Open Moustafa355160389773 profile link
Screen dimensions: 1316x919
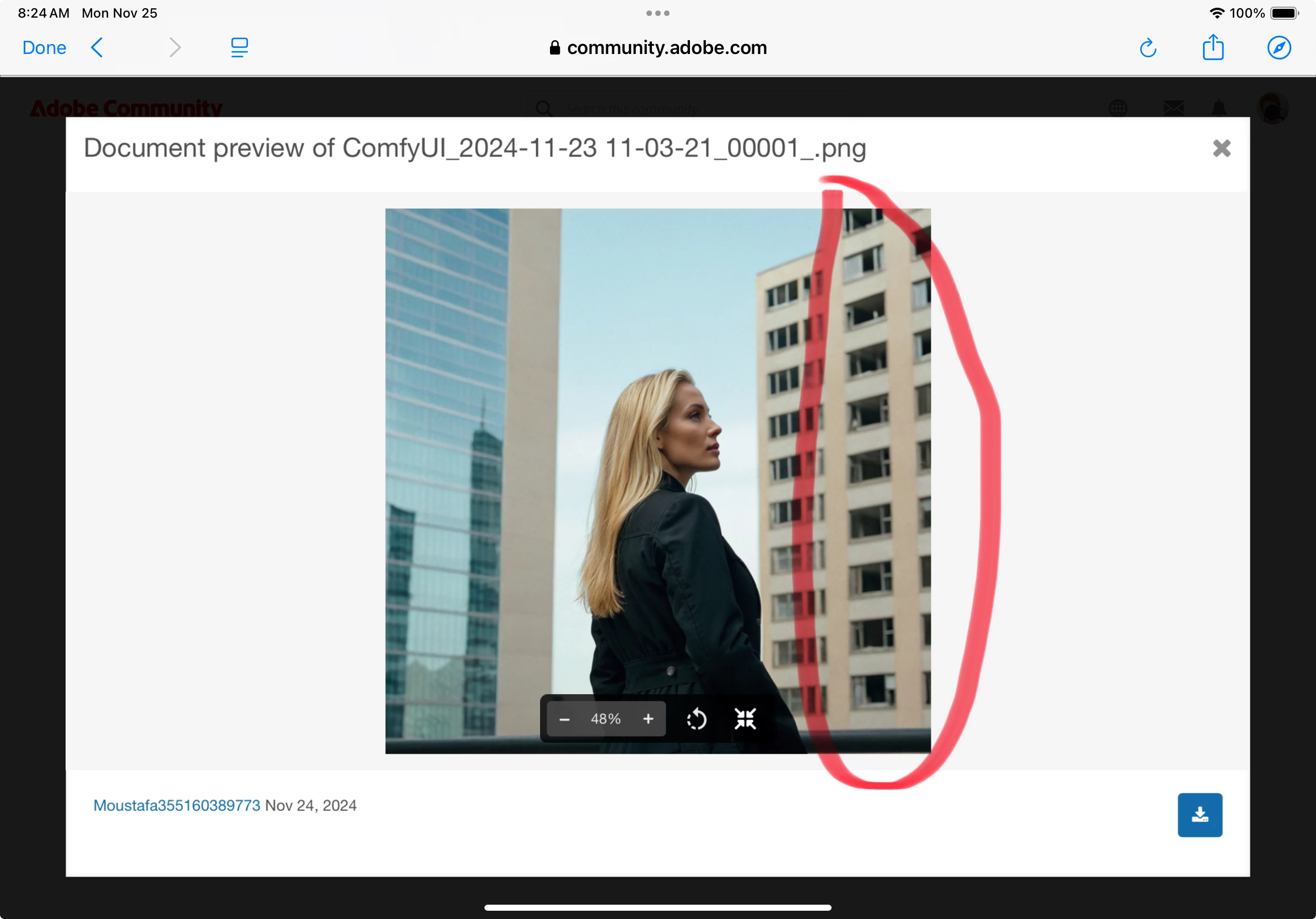point(176,806)
